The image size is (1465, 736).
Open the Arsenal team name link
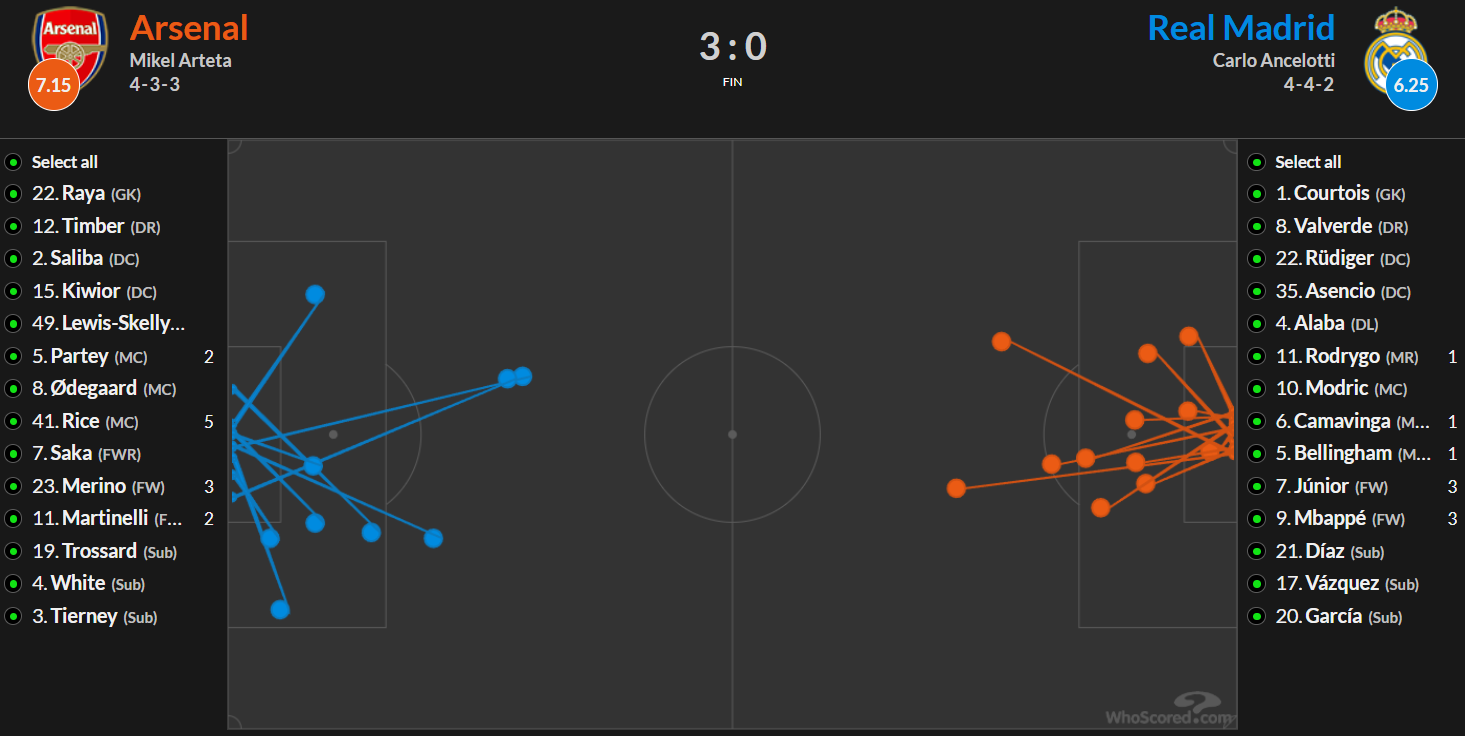coord(189,27)
